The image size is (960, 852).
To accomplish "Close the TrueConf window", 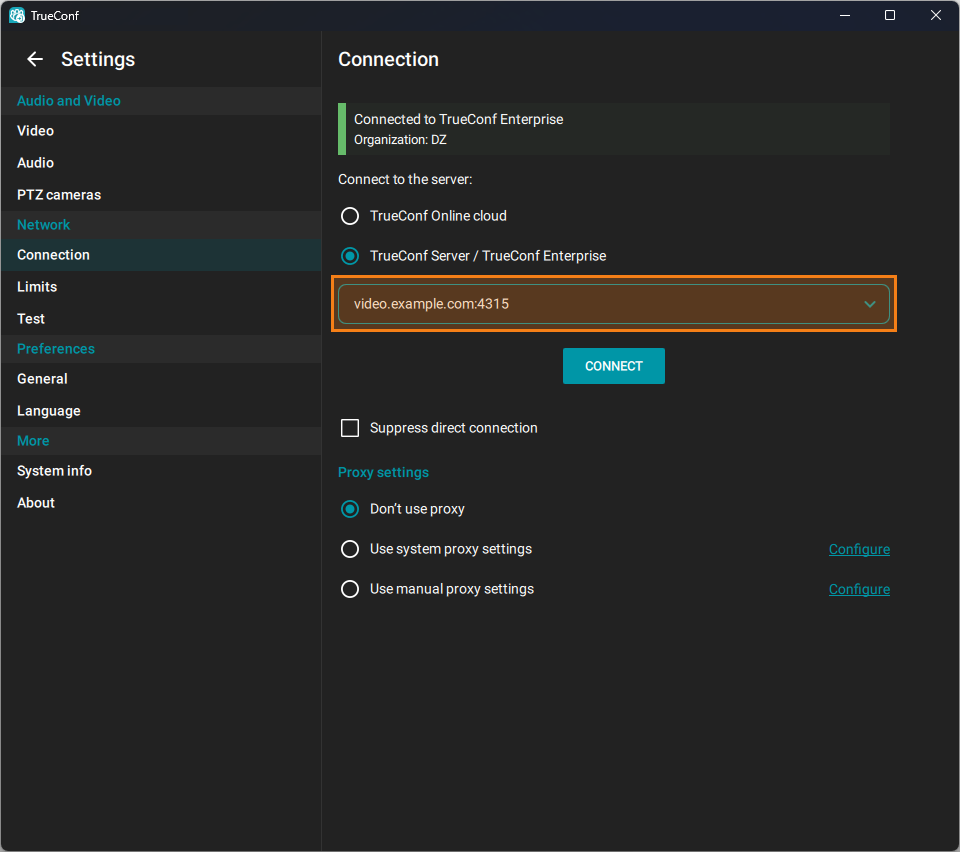I will coord(936,15).
